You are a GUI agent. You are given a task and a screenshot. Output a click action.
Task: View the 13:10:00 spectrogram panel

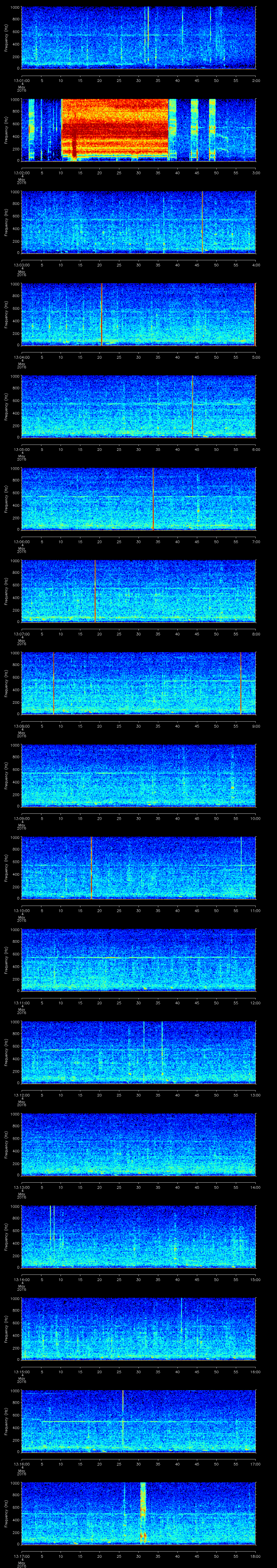coord(138,869)
